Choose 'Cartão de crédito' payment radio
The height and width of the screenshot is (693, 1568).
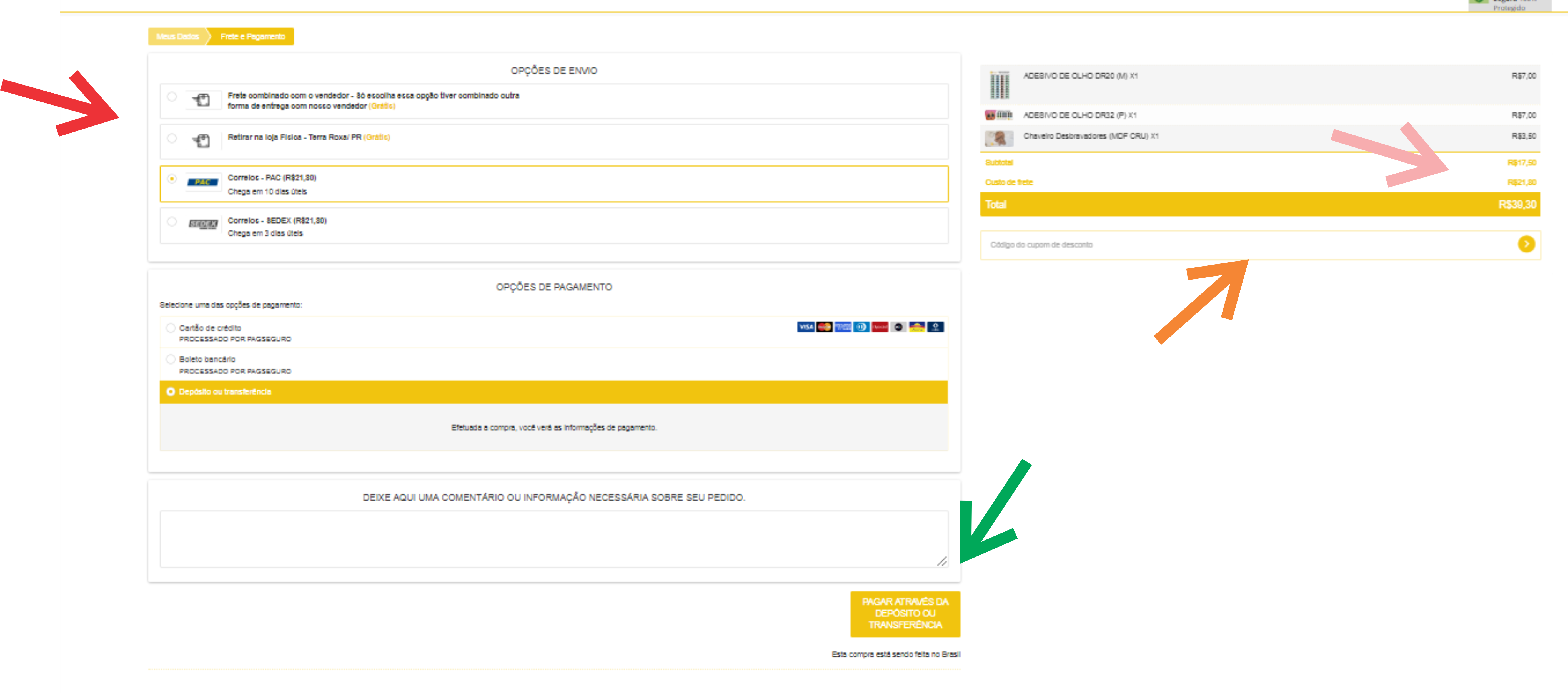(x=171, y=328)
